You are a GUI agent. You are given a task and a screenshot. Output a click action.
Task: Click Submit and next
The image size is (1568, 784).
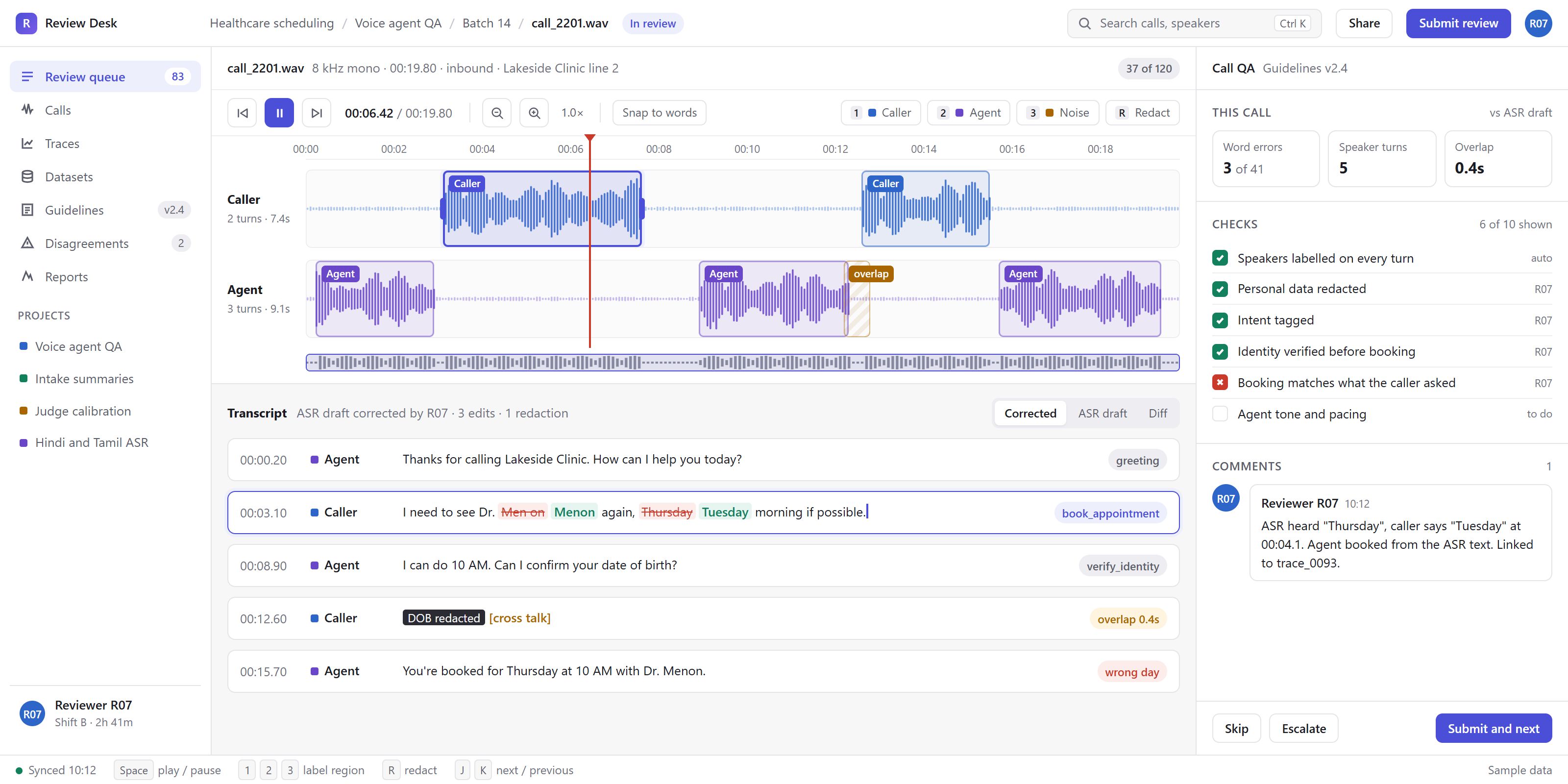click(1493, 729)
